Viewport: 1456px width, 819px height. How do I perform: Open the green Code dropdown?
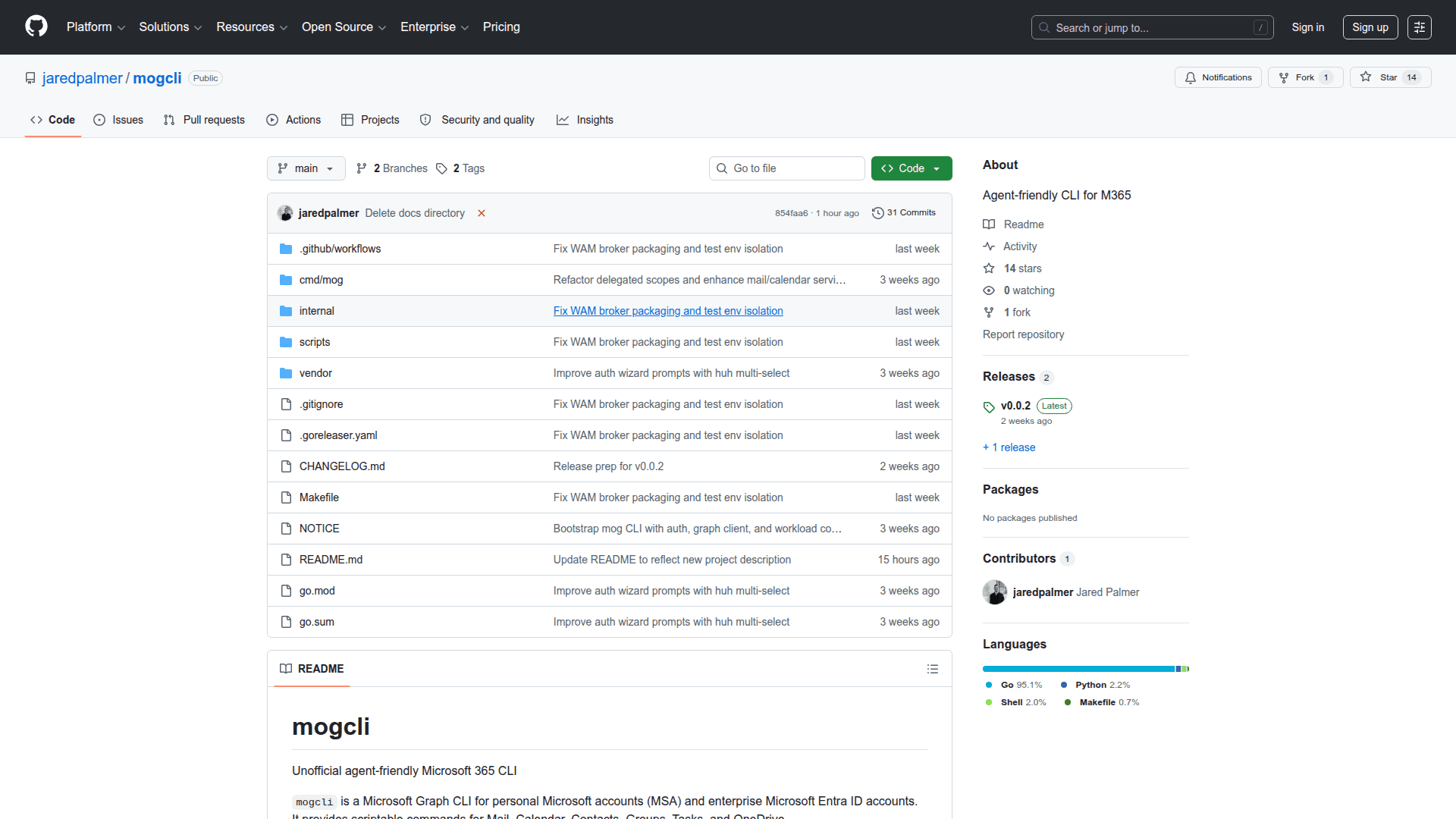911,168
